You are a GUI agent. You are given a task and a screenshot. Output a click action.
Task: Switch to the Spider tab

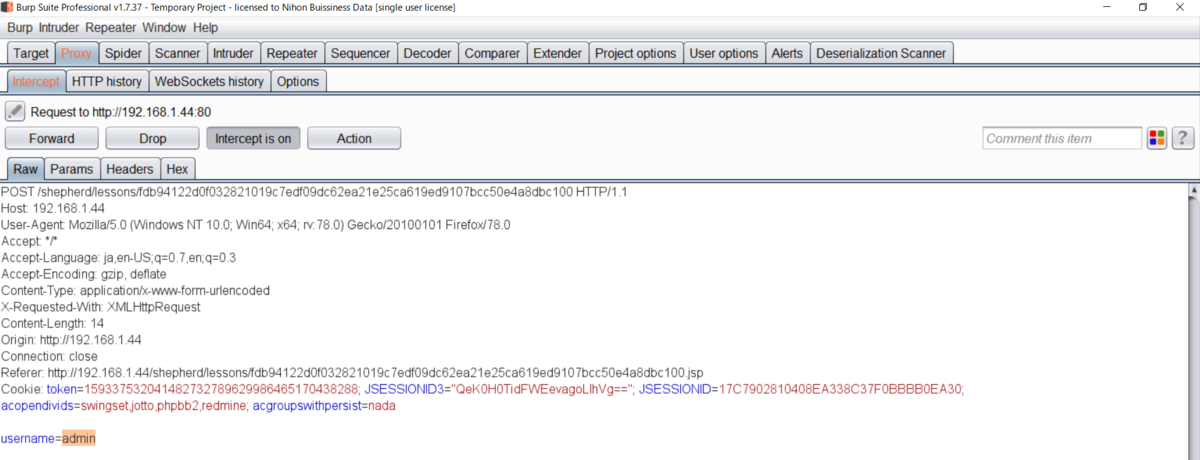tap(123, 53)
